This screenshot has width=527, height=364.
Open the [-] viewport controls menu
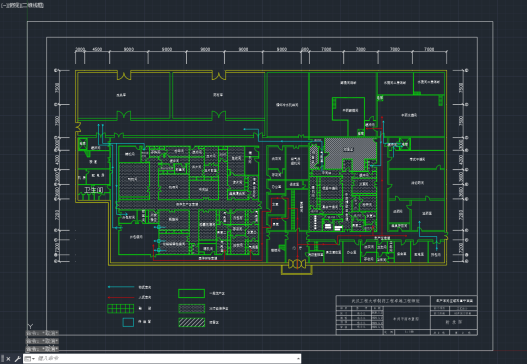pos(3,5)
